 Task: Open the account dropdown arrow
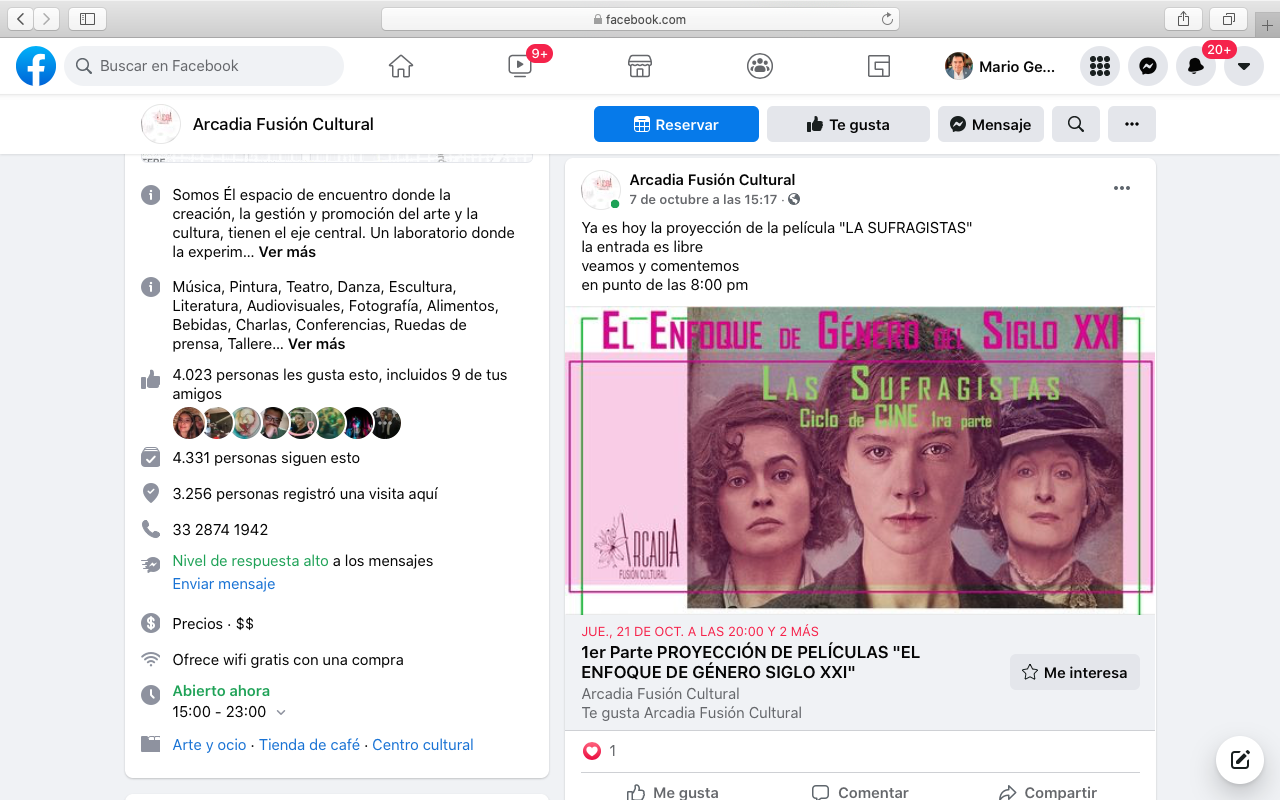(1244, 66)
